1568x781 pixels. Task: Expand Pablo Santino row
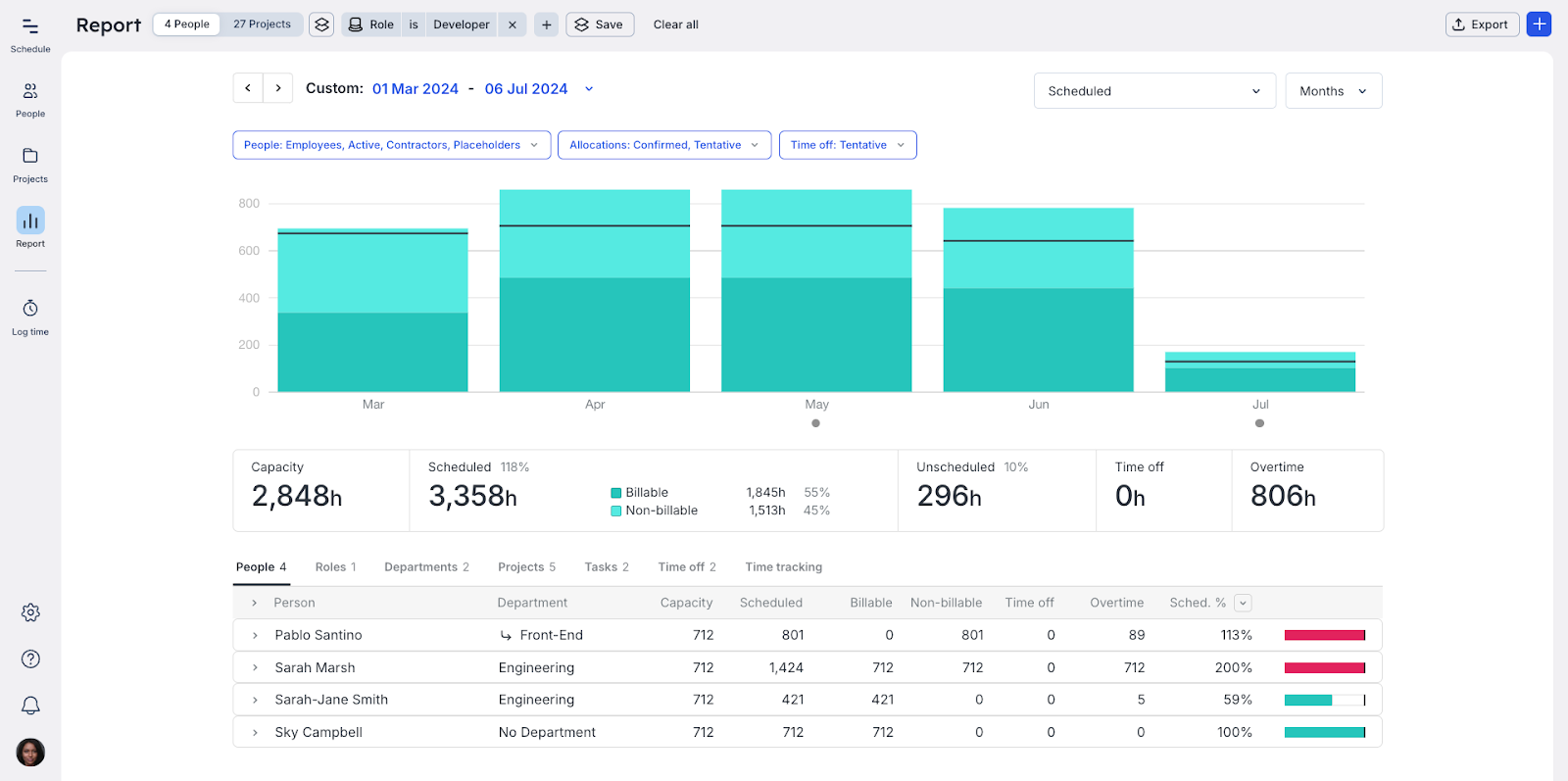255,635
